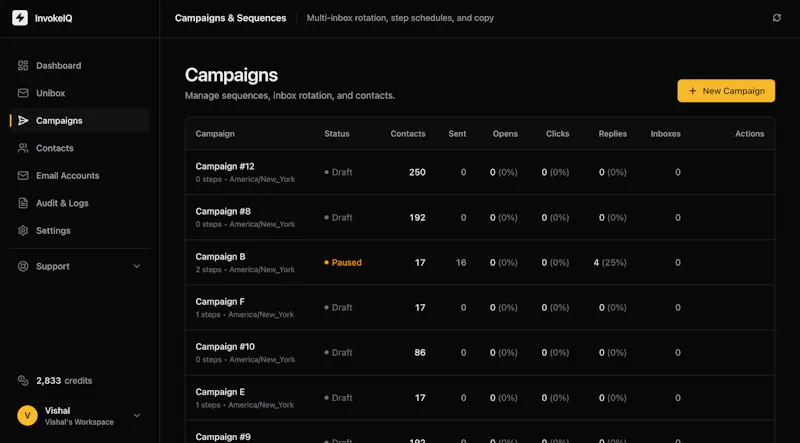The height and width of the screenshot is (443, 800).
Task: Open Settings from the sidebar
Action: point(79,231)
